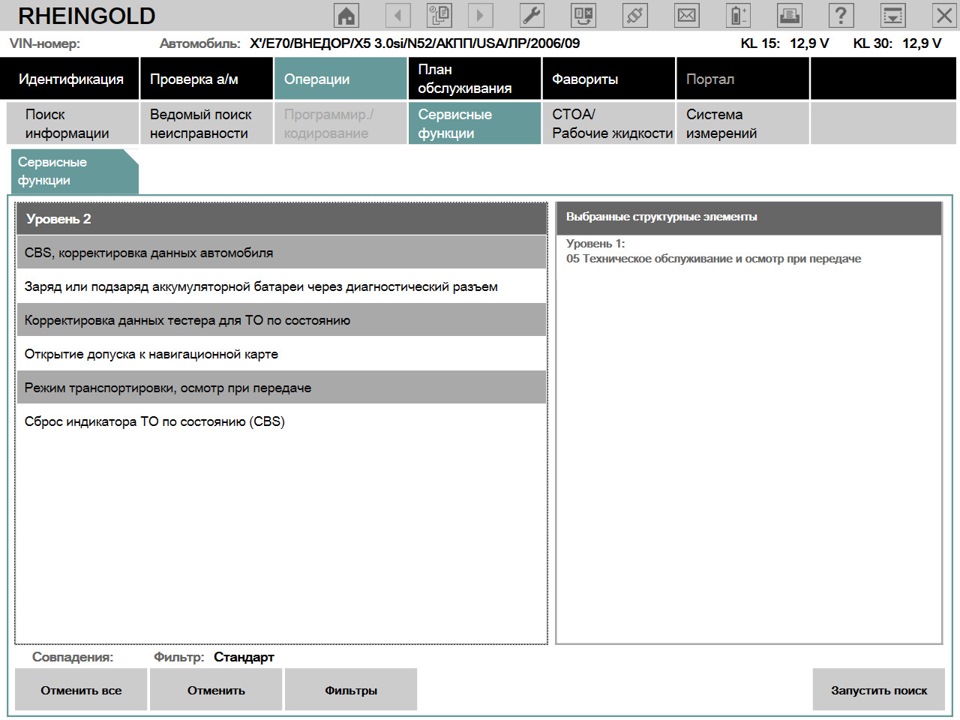
Task: Open the help question mark icon
Action: [x=841, y=15]
